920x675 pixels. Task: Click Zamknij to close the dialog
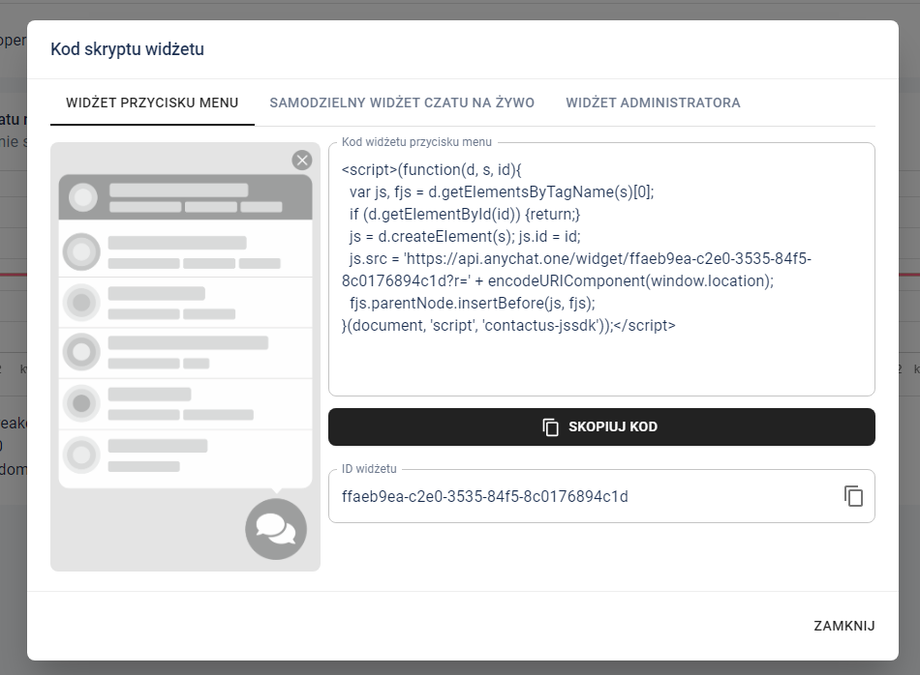[844, 626]
